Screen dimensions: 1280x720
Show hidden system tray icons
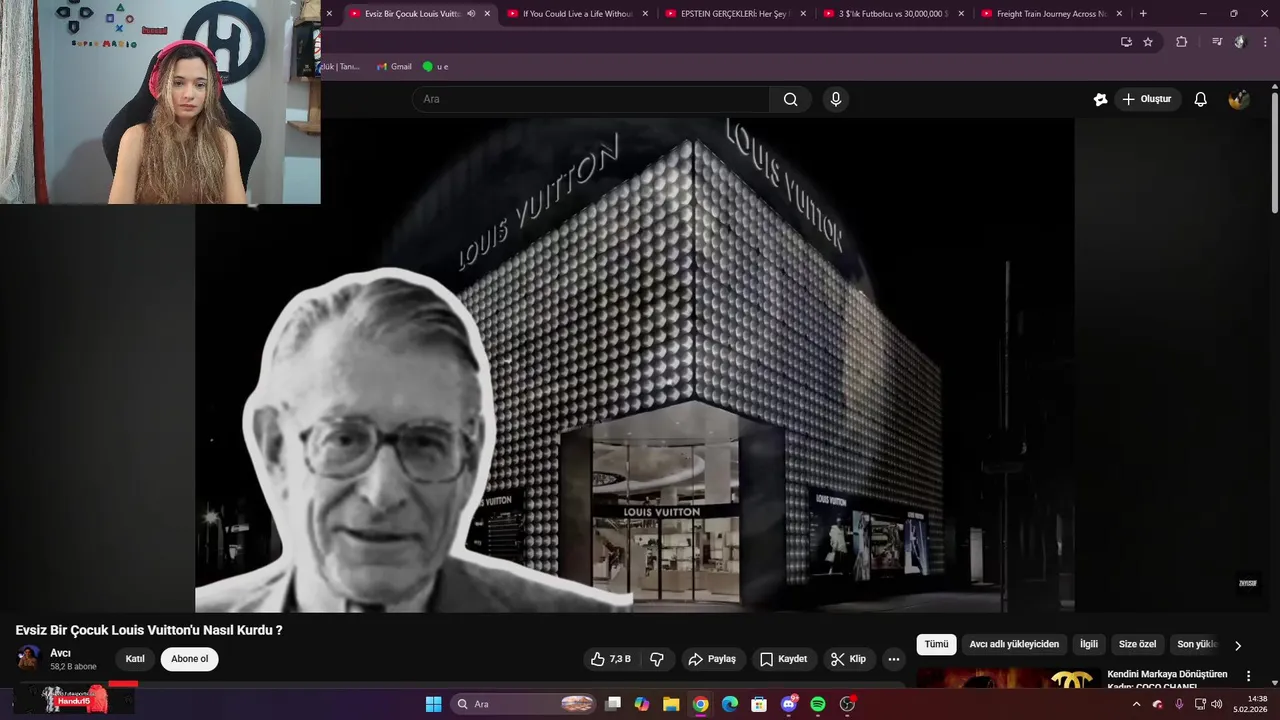tap(1136, 704)
